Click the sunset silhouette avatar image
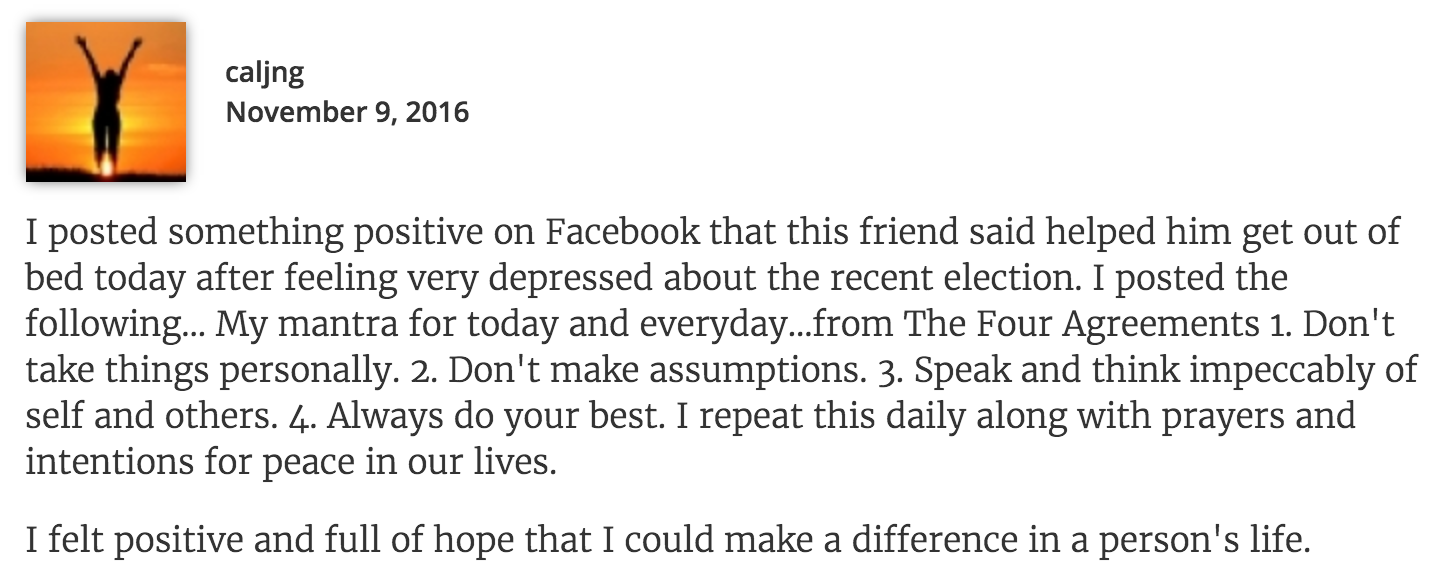Image resolution: width=1440 pixels, height=584 pixels. tap(106, 101)
